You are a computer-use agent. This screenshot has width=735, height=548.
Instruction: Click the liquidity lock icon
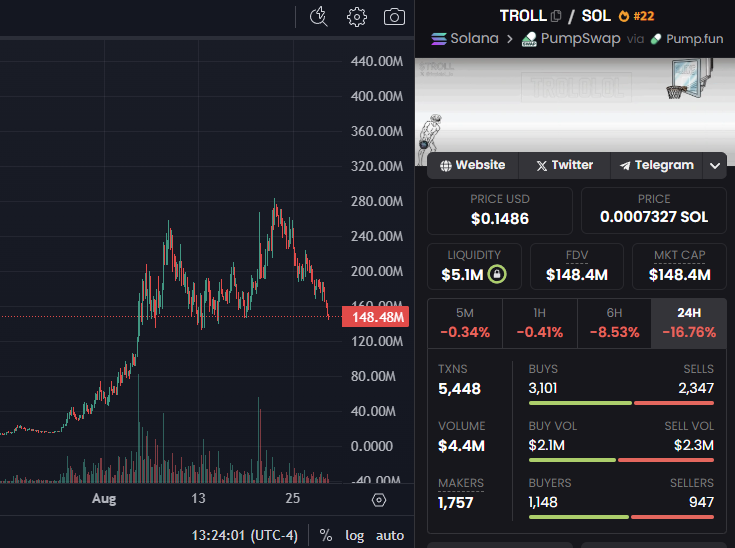pyautogui.click(x=497, y=274)
